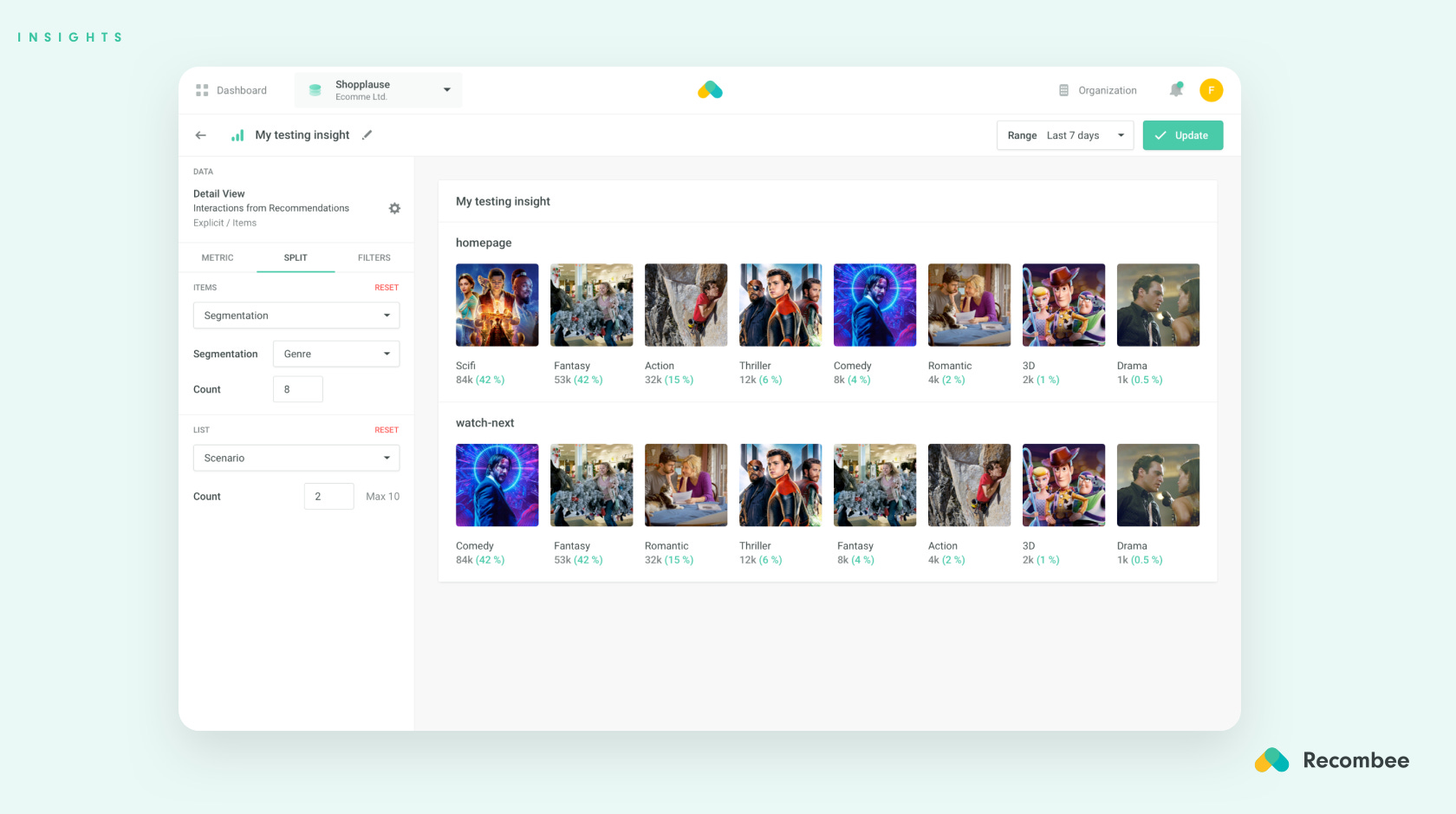Click 'My testing insight' card title
1456x814 pixels.
click(504, 201)
